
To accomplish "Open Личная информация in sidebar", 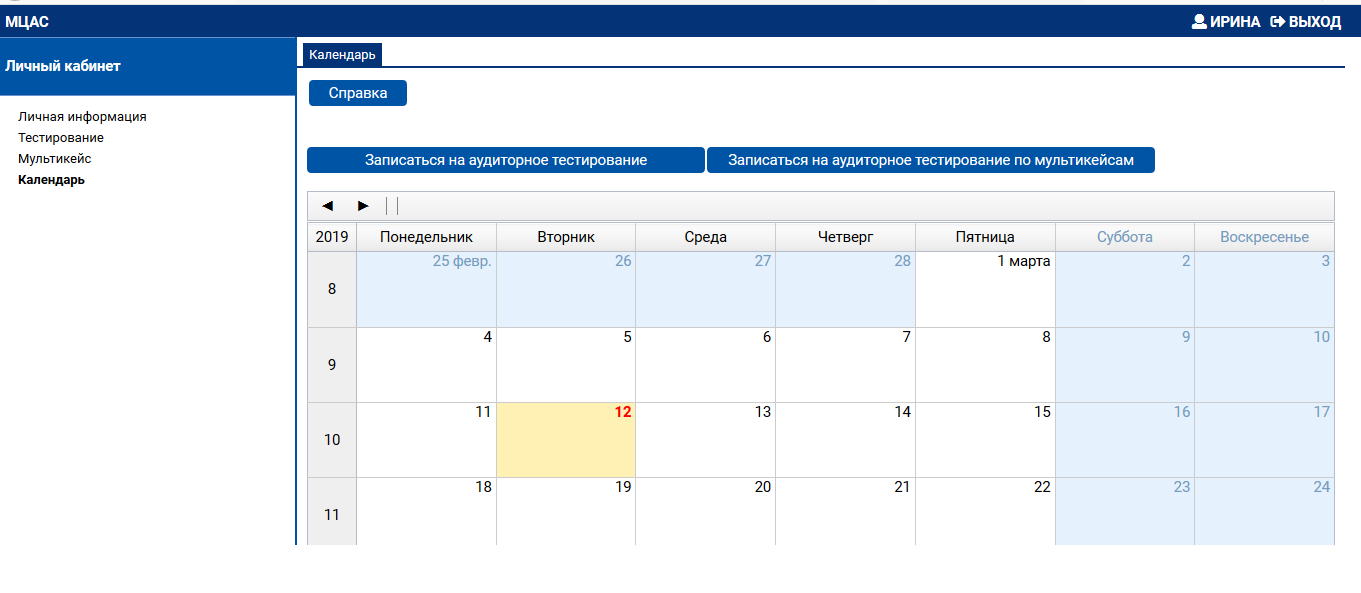I will [x=82, y=117].
